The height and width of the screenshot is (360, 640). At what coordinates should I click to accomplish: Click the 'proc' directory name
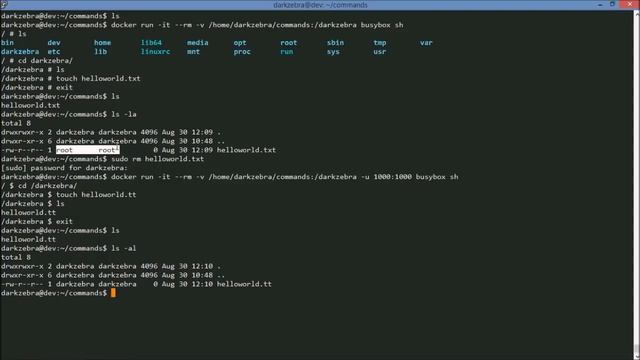coord(242,51)
